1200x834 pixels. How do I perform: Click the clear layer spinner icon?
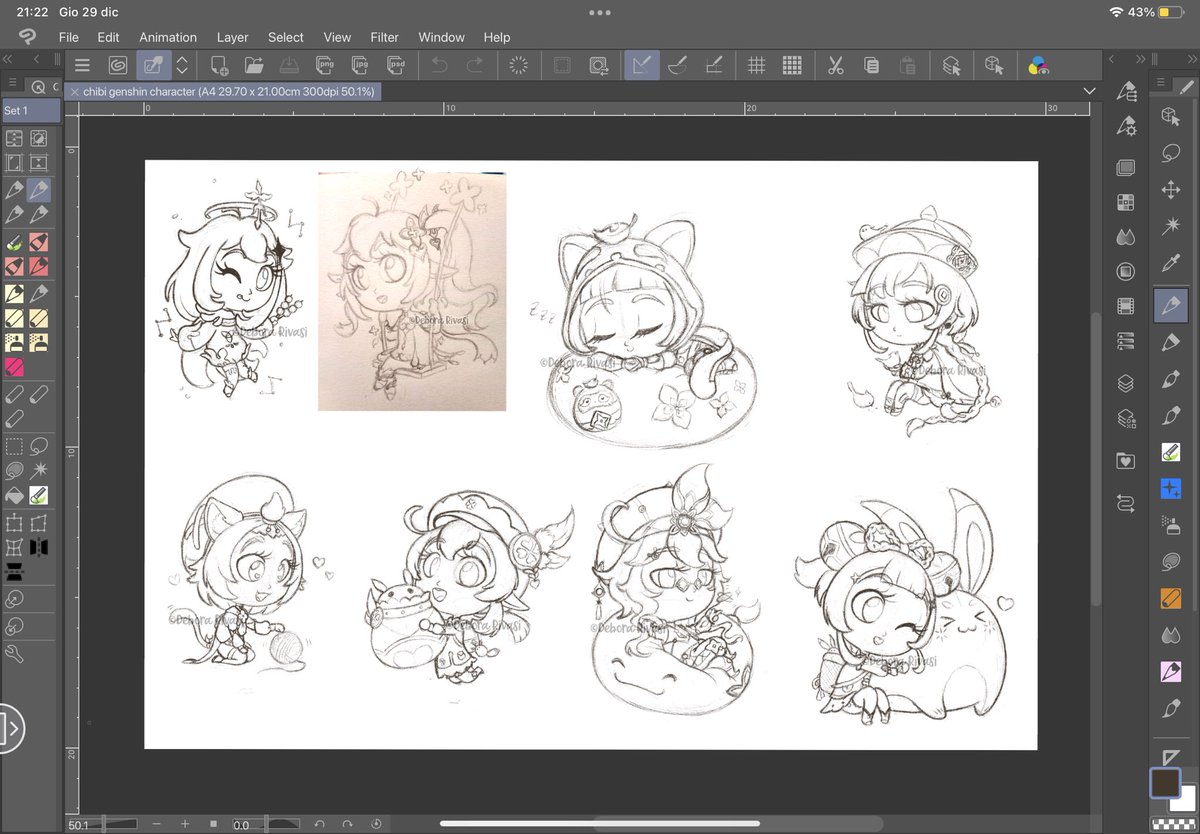click(519, 66)
